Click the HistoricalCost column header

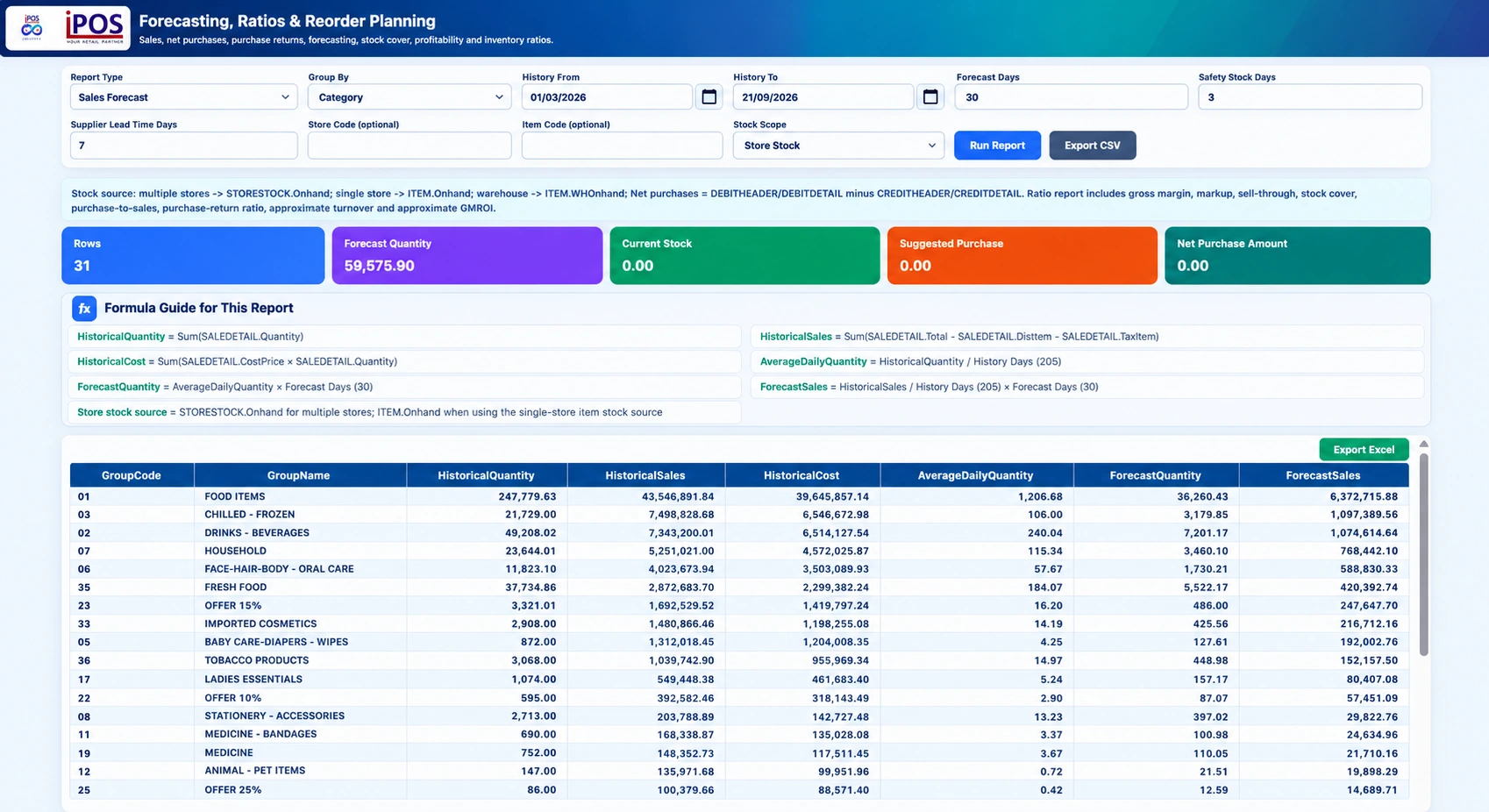point(801,475)
